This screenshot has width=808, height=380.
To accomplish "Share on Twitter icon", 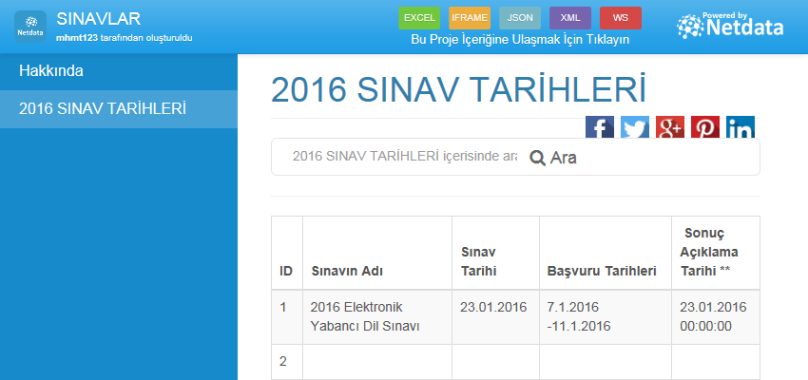I will click(634, 127).
